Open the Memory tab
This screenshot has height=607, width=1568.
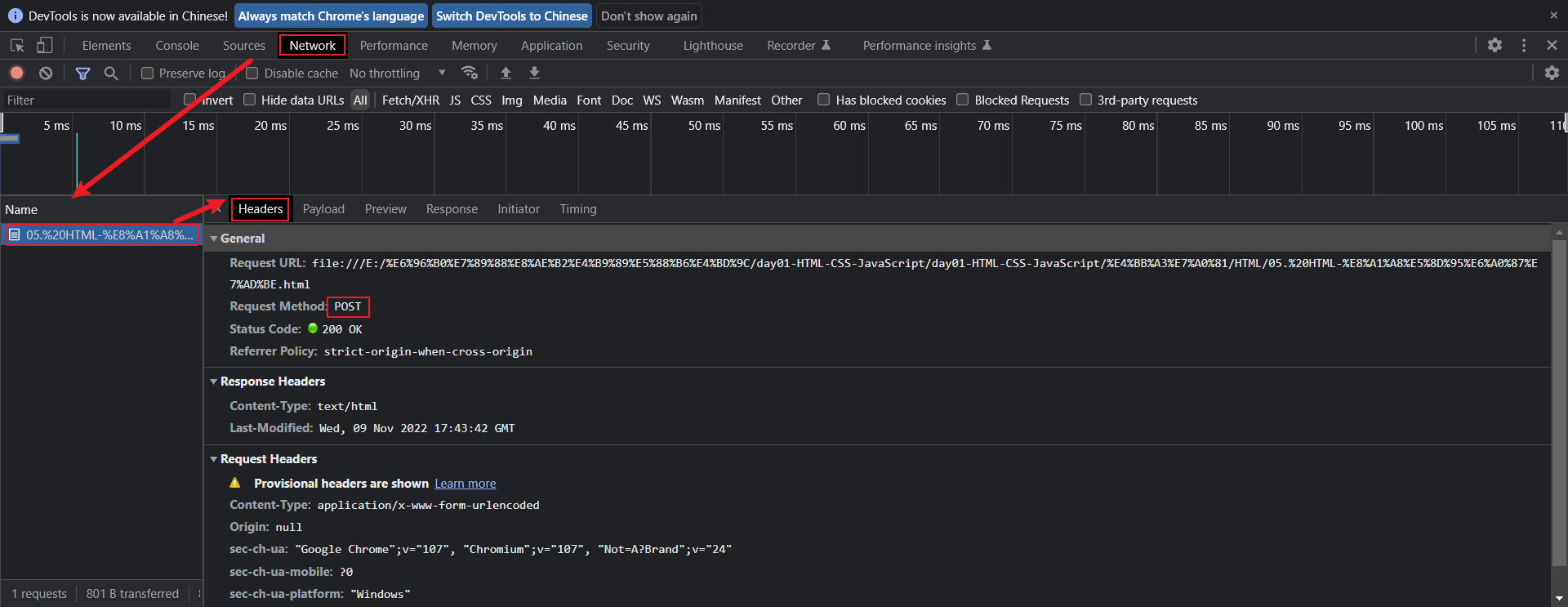click(x=474, y=46)
